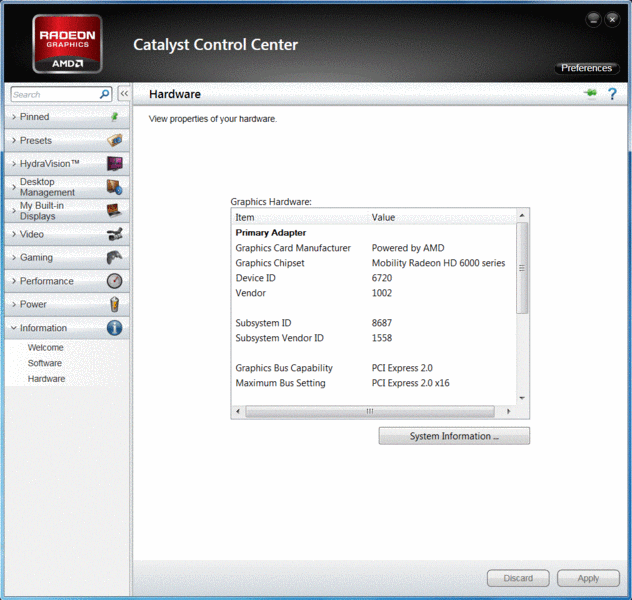Pin the Hardware page with the green pin icon
The height and width of the screenshot is (600, 632).
coord(590,93)
